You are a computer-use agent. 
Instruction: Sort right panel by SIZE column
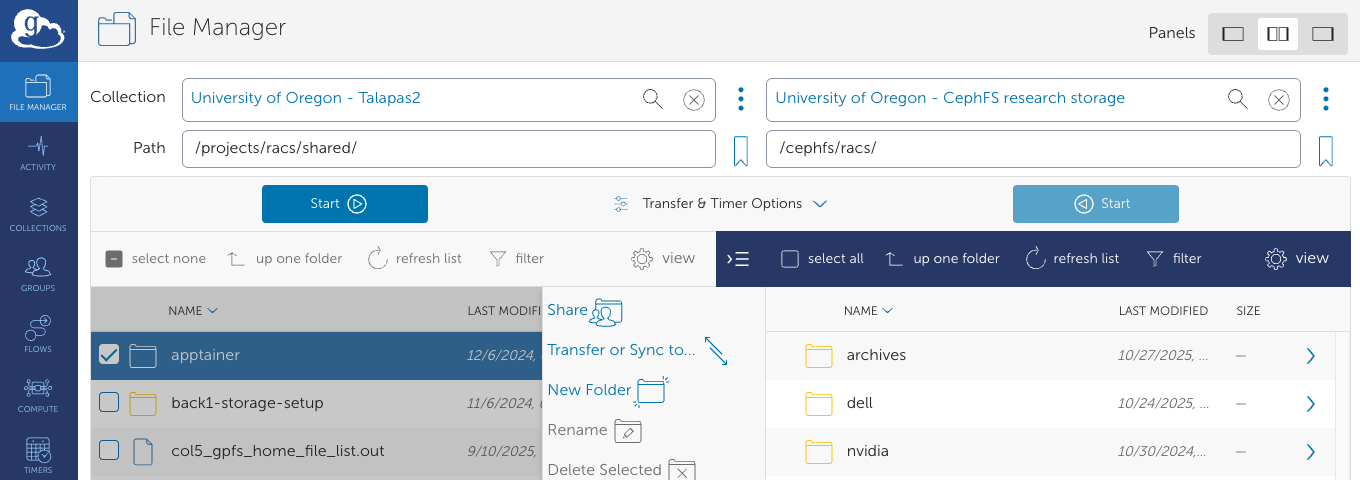(1248, 311)
